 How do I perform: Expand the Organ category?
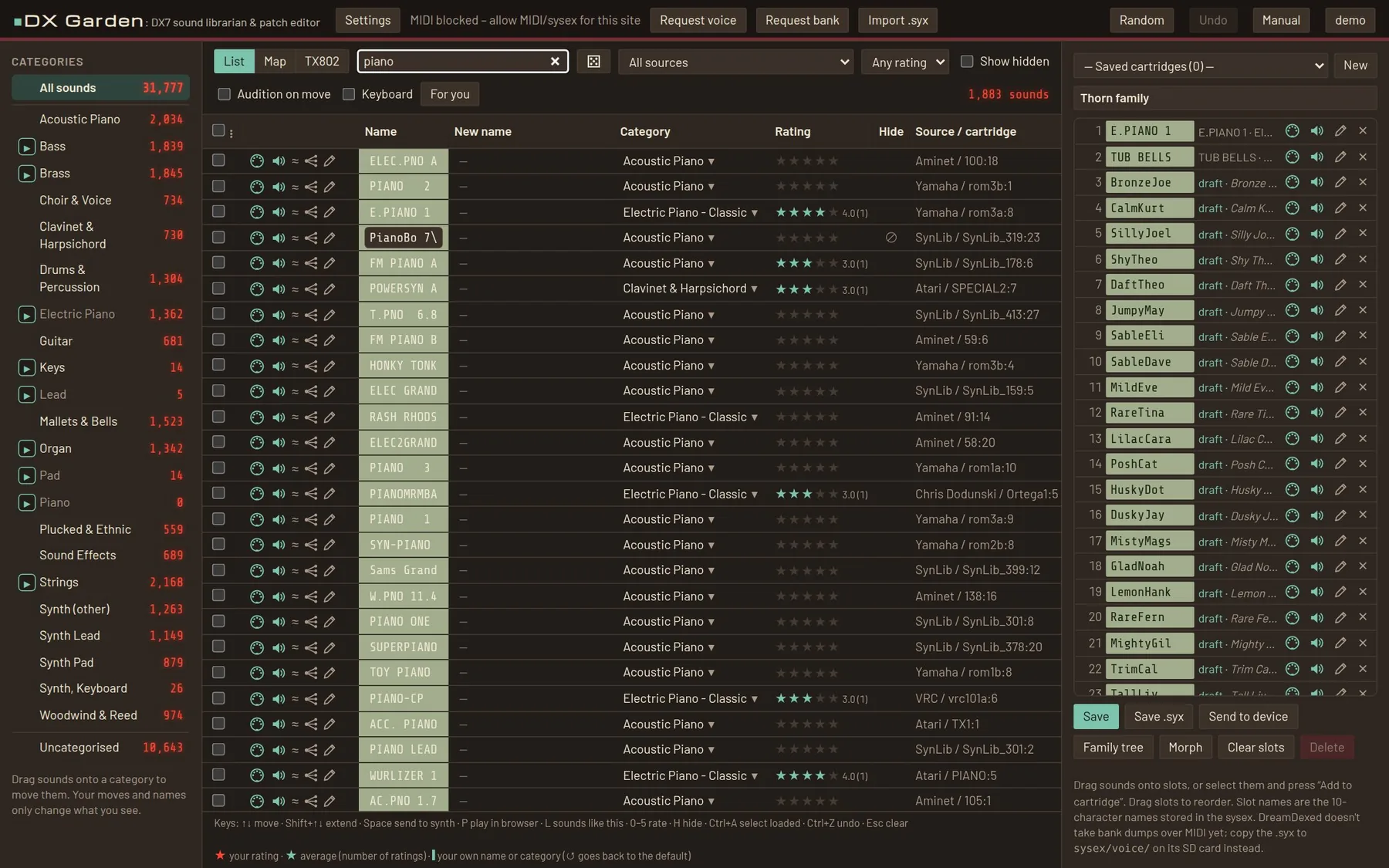[x=26, y=449]
